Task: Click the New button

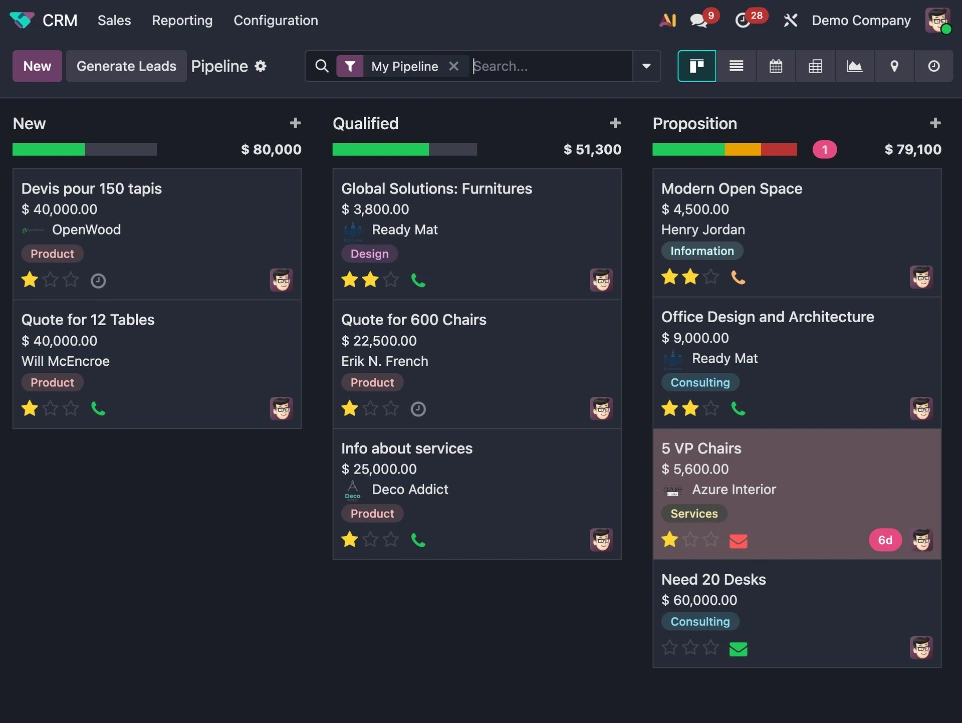Action: tap(37, 66)
